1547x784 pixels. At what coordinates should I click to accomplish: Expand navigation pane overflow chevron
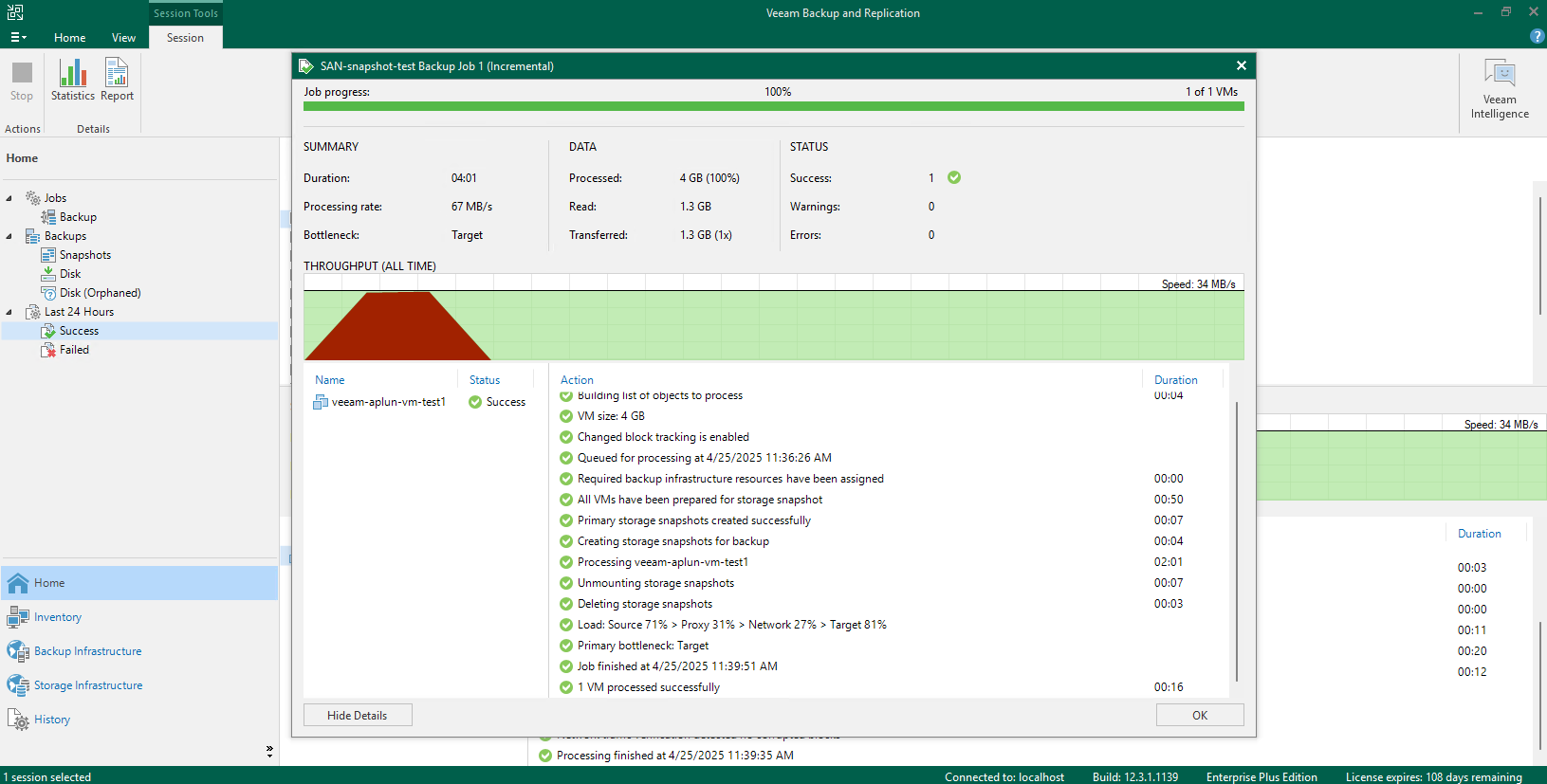269,751
